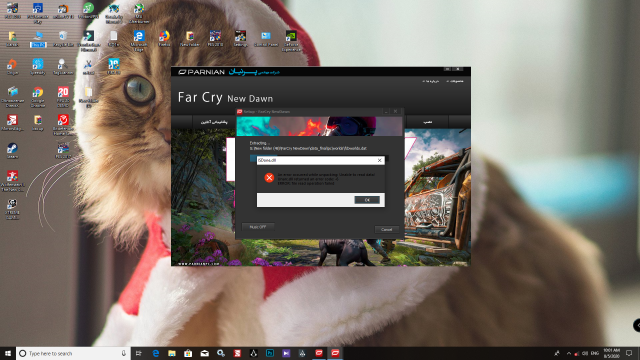The image size is (640, 360).
Task: Open the Persian about-us link in Parnian
Action: [431, 81]
